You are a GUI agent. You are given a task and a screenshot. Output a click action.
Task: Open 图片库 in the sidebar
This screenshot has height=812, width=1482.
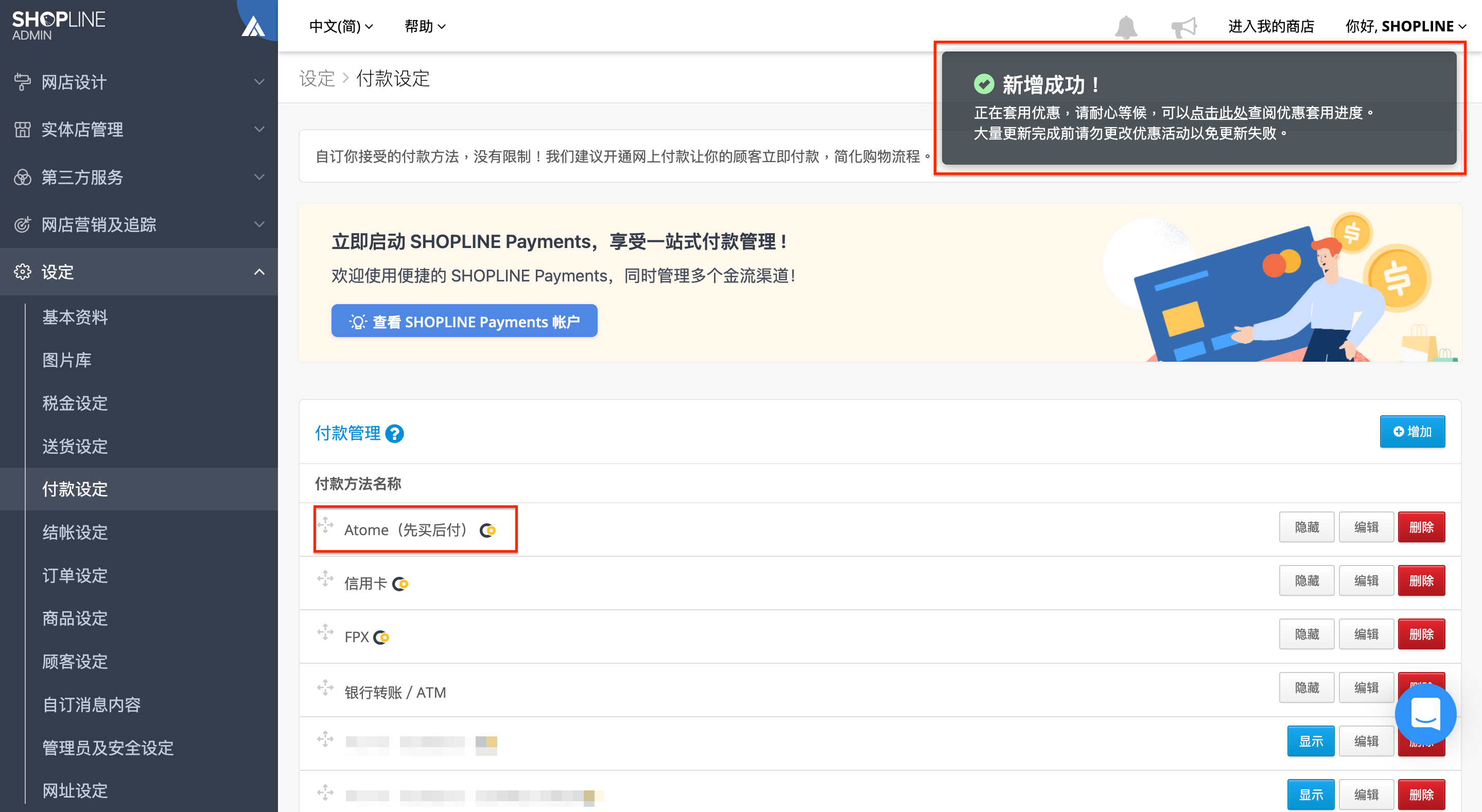pos(67,360)
